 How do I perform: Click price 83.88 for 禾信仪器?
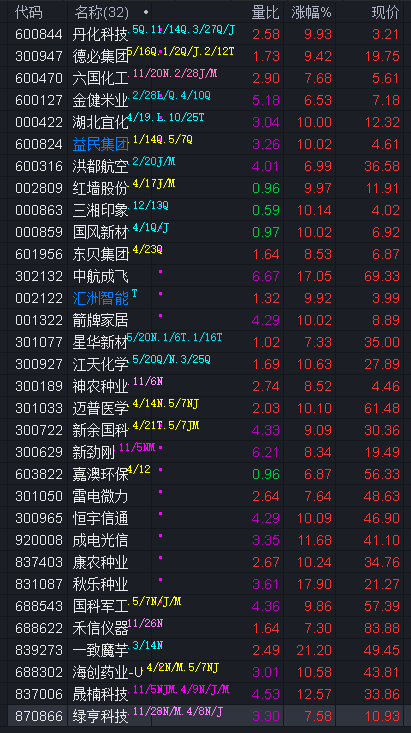click(x=382, y=627)
